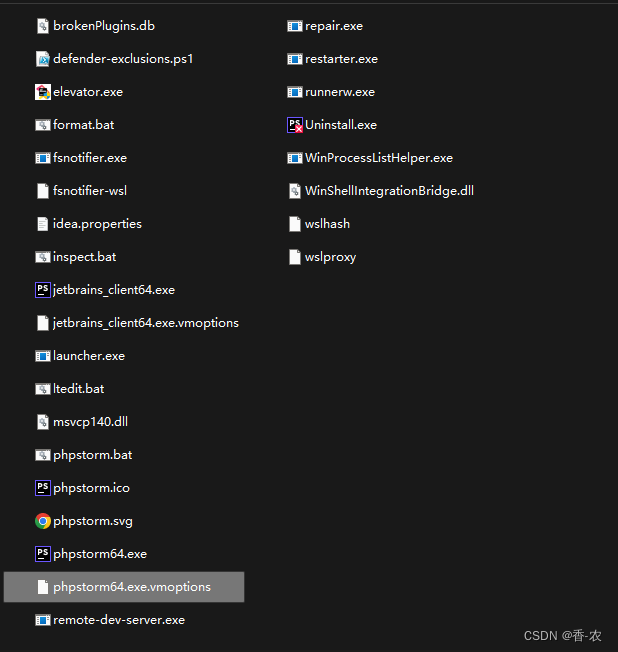Click the repair.exe executable icon
This screenshot has height=652, width=618.
click(295, 26)
